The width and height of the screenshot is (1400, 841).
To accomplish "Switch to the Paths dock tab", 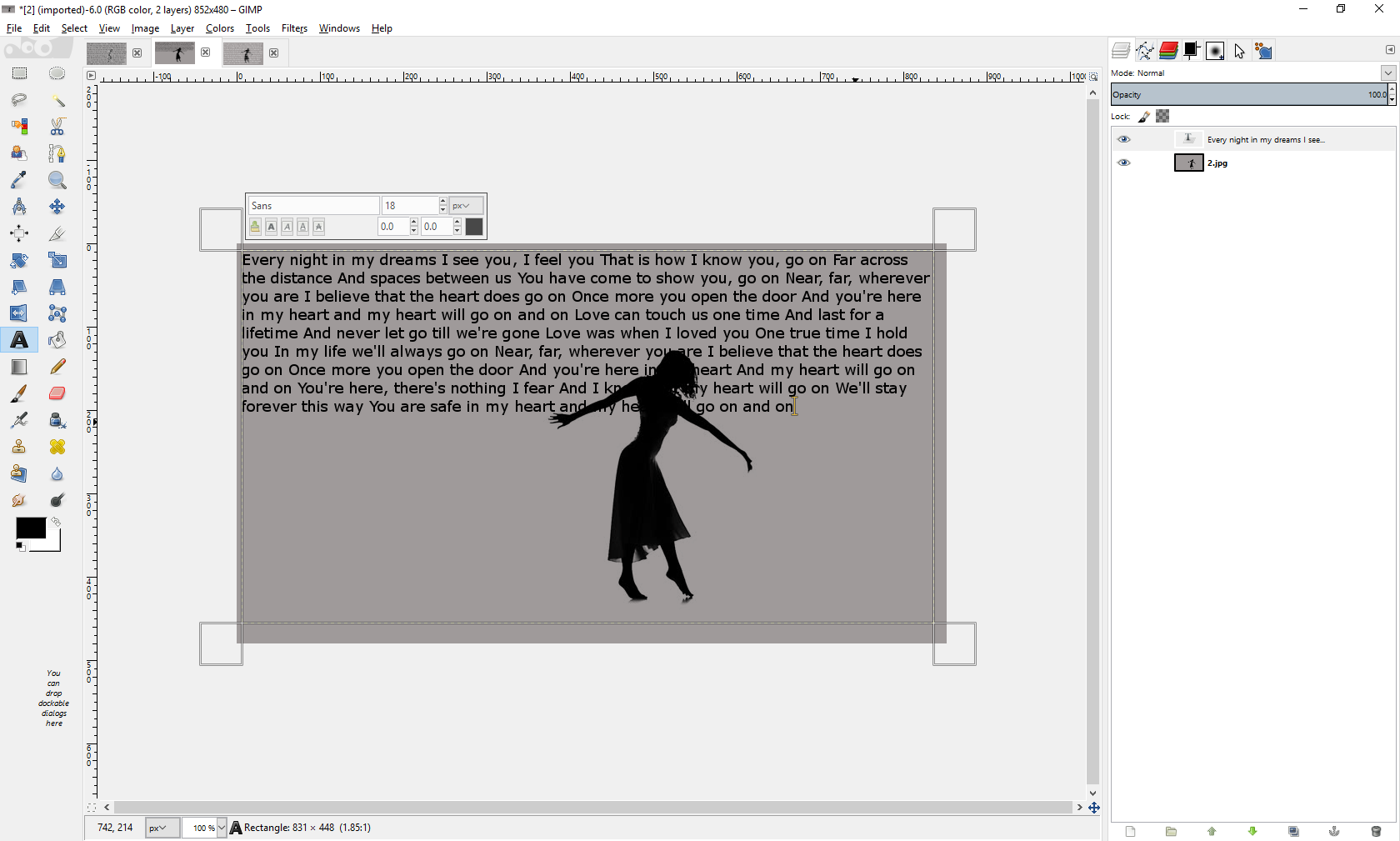I will [x=1145, y=51].
